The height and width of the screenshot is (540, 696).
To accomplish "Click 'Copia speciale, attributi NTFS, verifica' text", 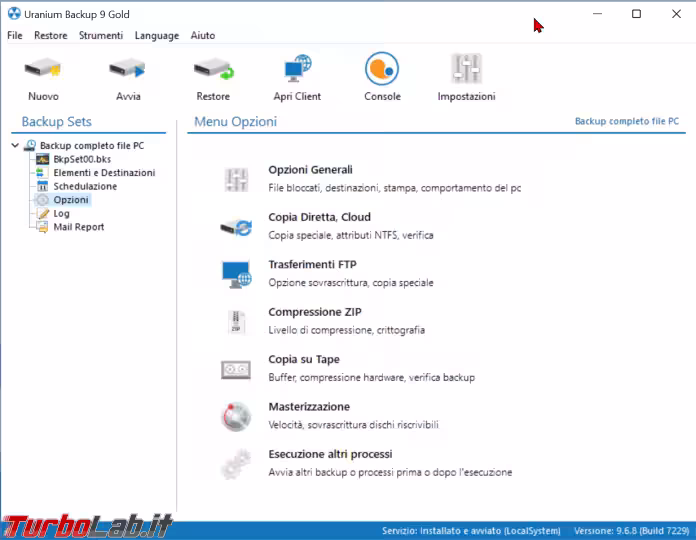I will pos(351,235).
